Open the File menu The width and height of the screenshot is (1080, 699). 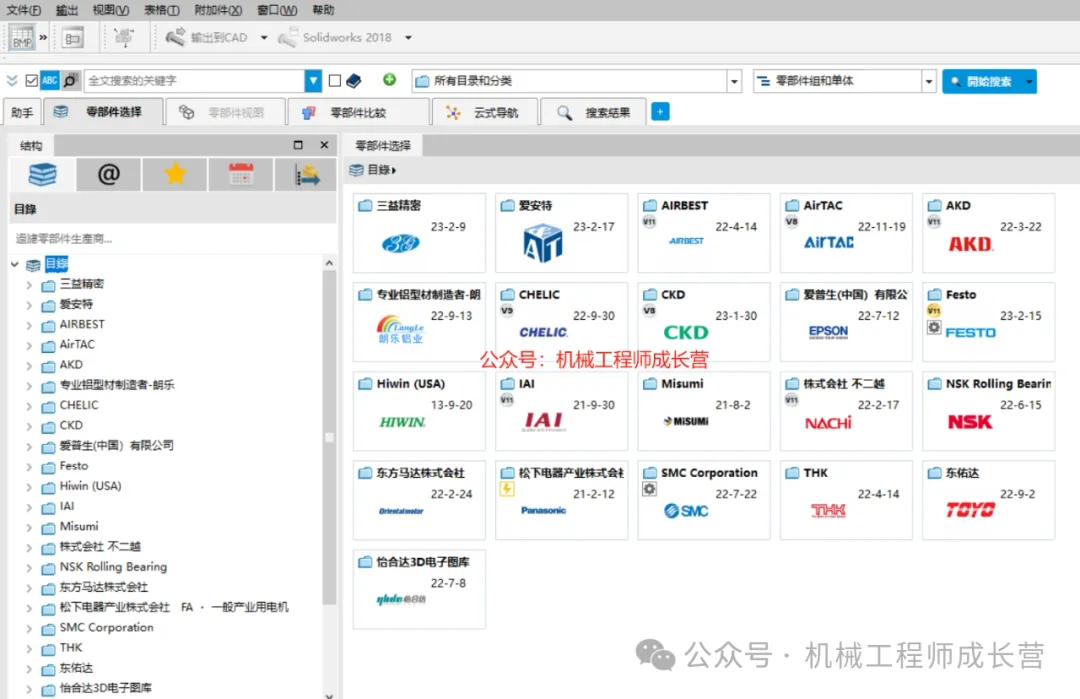(23, 10)
